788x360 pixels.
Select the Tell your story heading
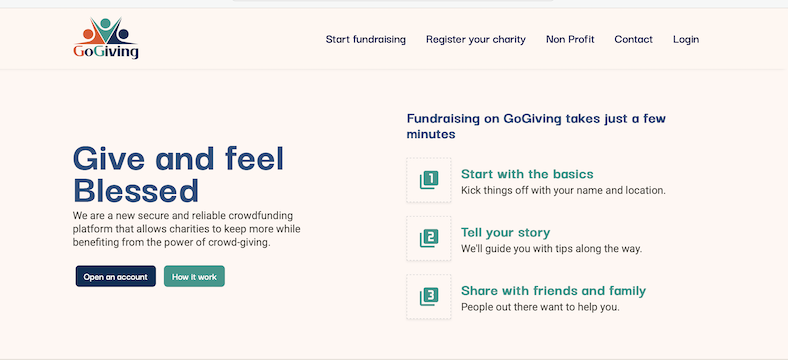pos(506,232)
